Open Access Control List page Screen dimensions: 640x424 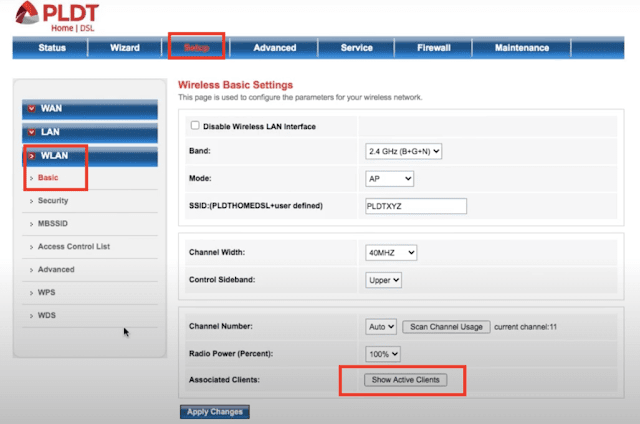pos(74,246)
